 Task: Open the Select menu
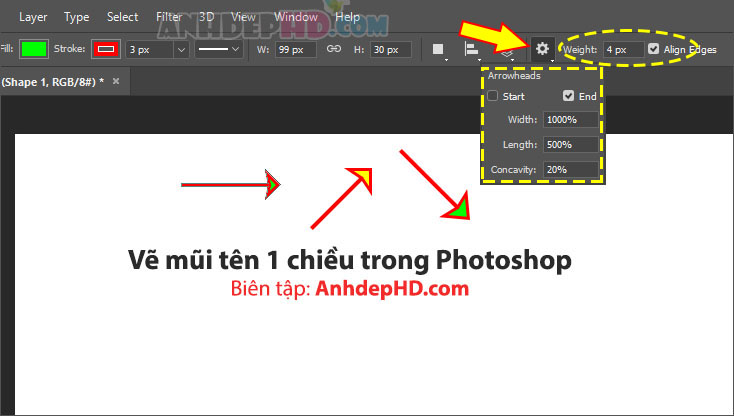(122, 17)
